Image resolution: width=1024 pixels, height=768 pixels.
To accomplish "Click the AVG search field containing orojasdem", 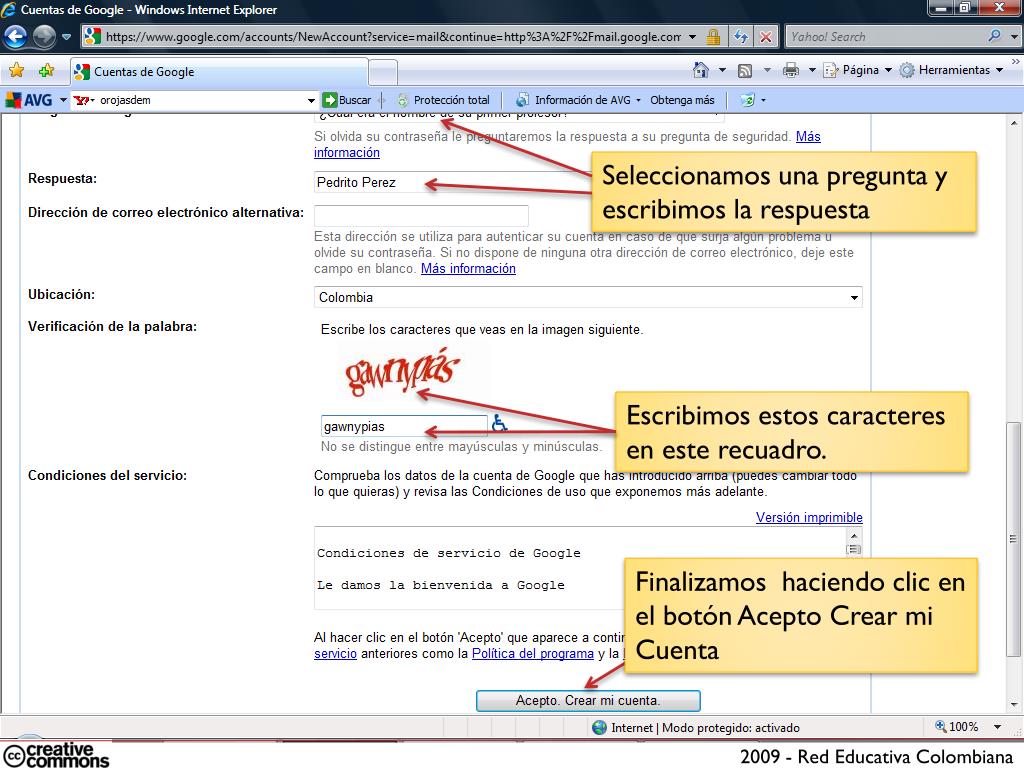I will (x=201, y=100).
